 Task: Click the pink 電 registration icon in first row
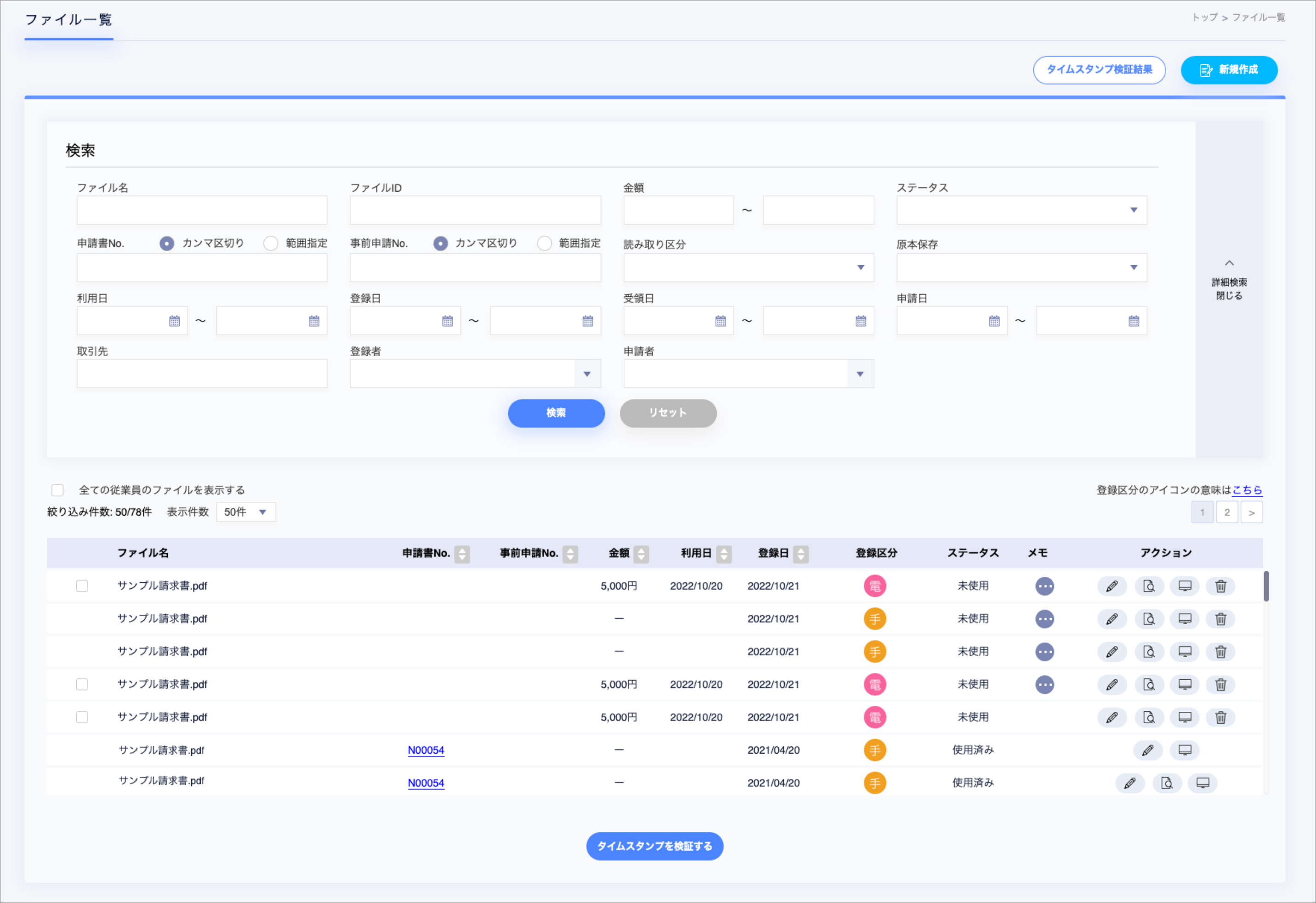[x=875, y=586]
